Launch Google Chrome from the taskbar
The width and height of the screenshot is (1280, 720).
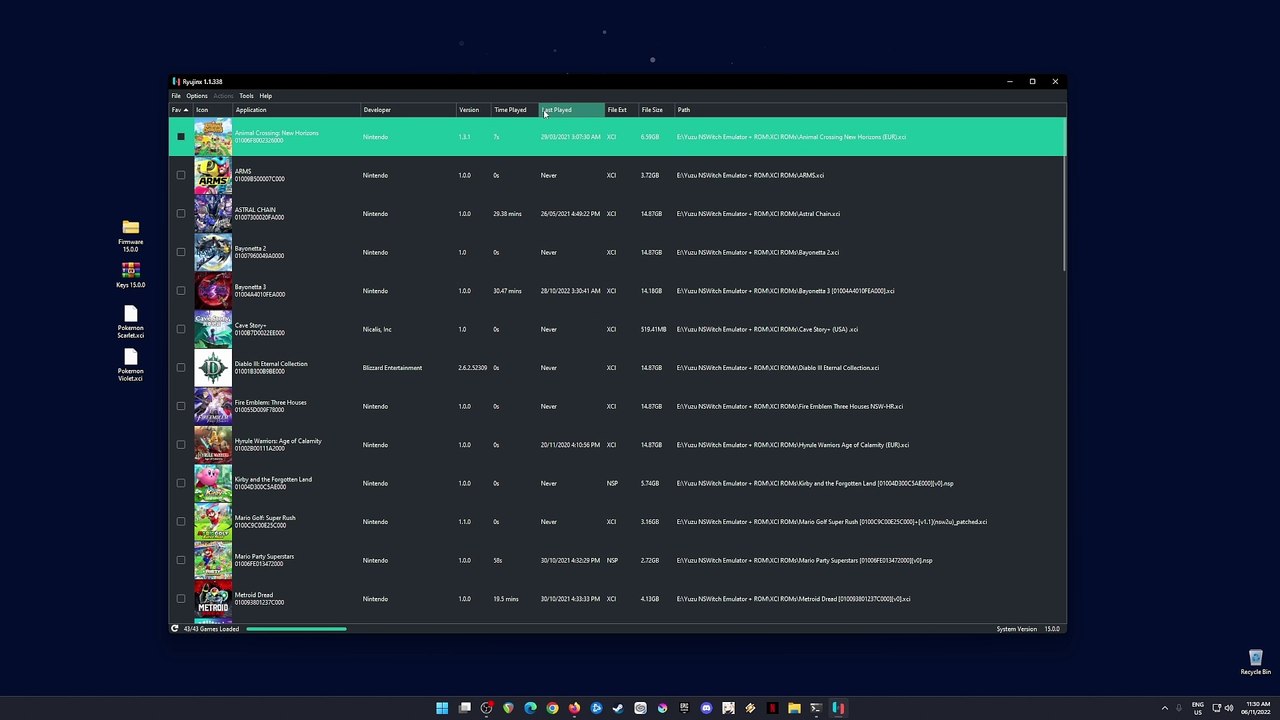tap(552, 708)
